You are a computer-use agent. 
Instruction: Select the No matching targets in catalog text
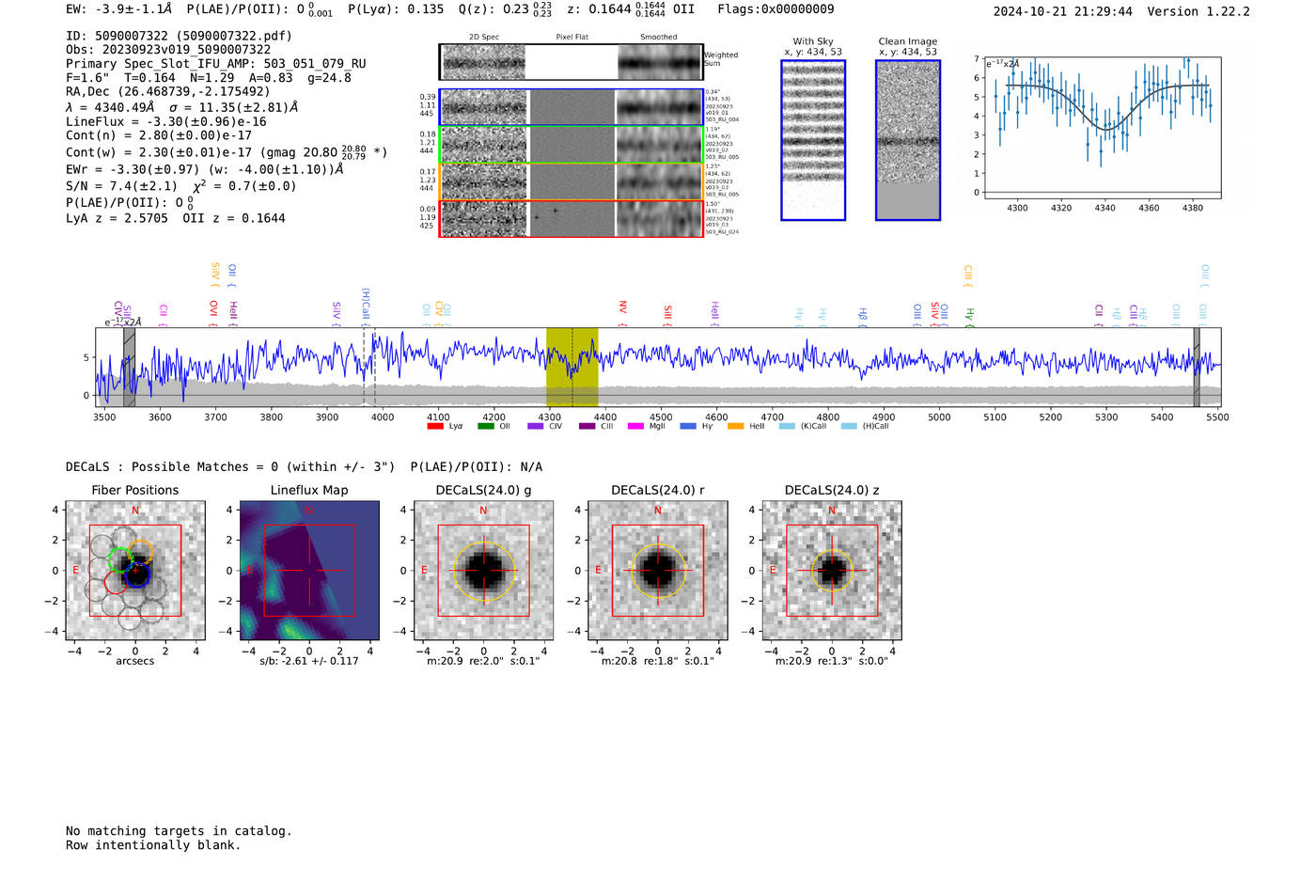(179, 831)
